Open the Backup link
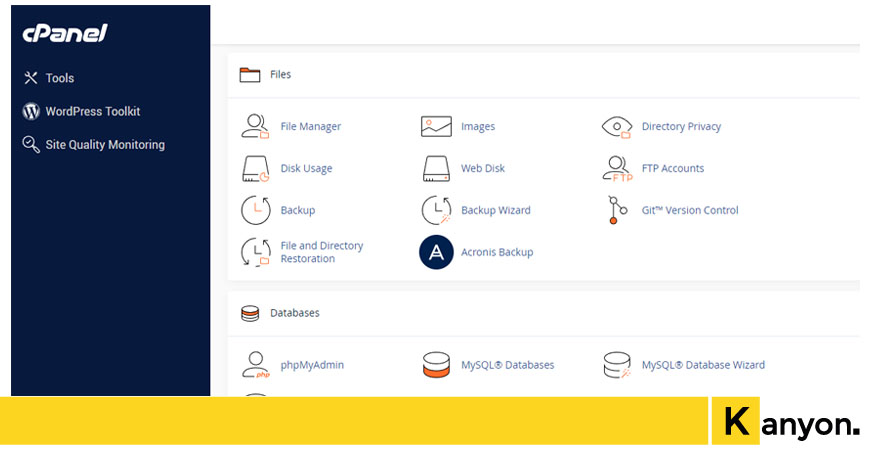Screen dimensions: 870x450 [298, 210]
